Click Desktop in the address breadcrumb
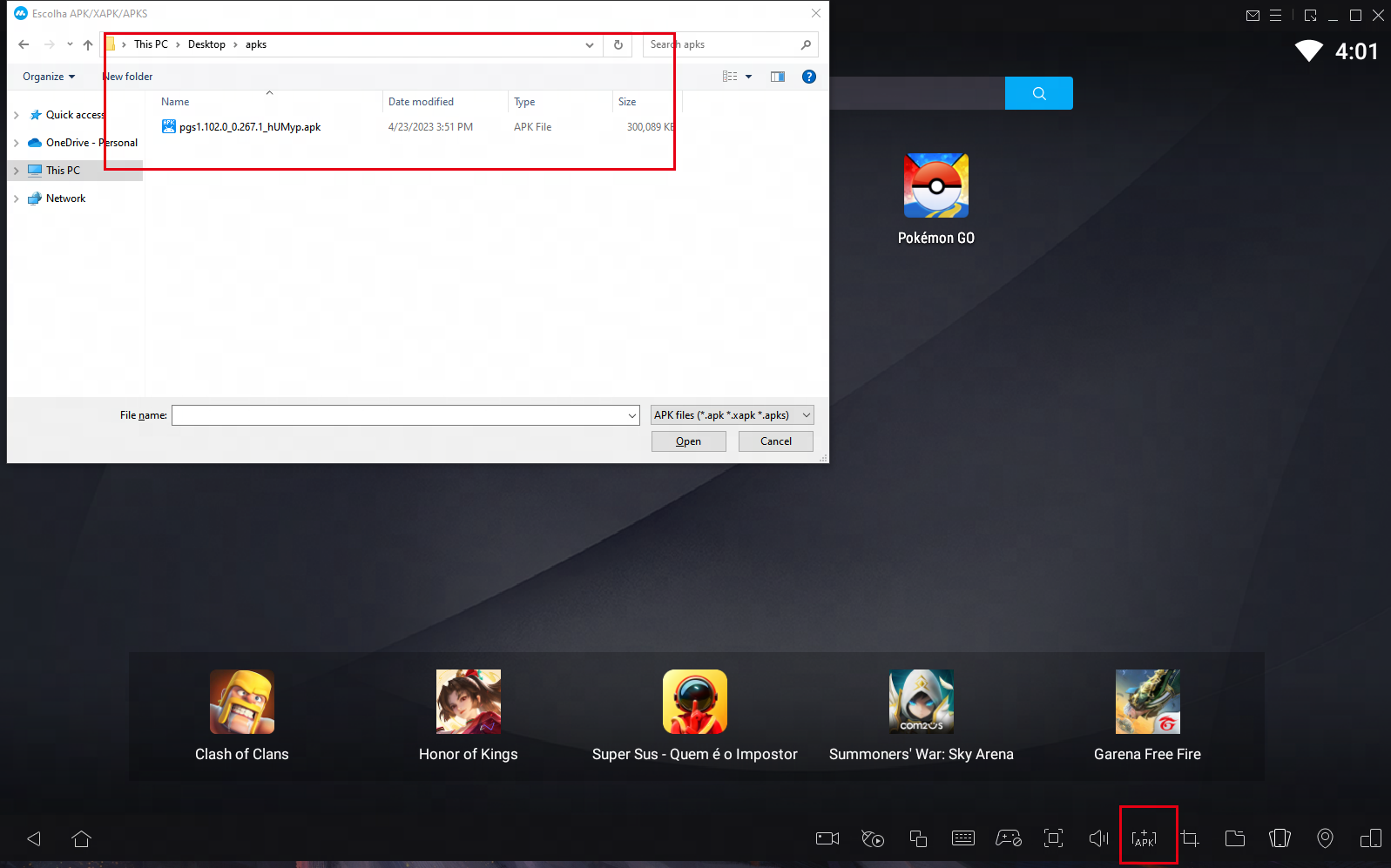This screenshot has height=868, width=1391. (206, 44)
